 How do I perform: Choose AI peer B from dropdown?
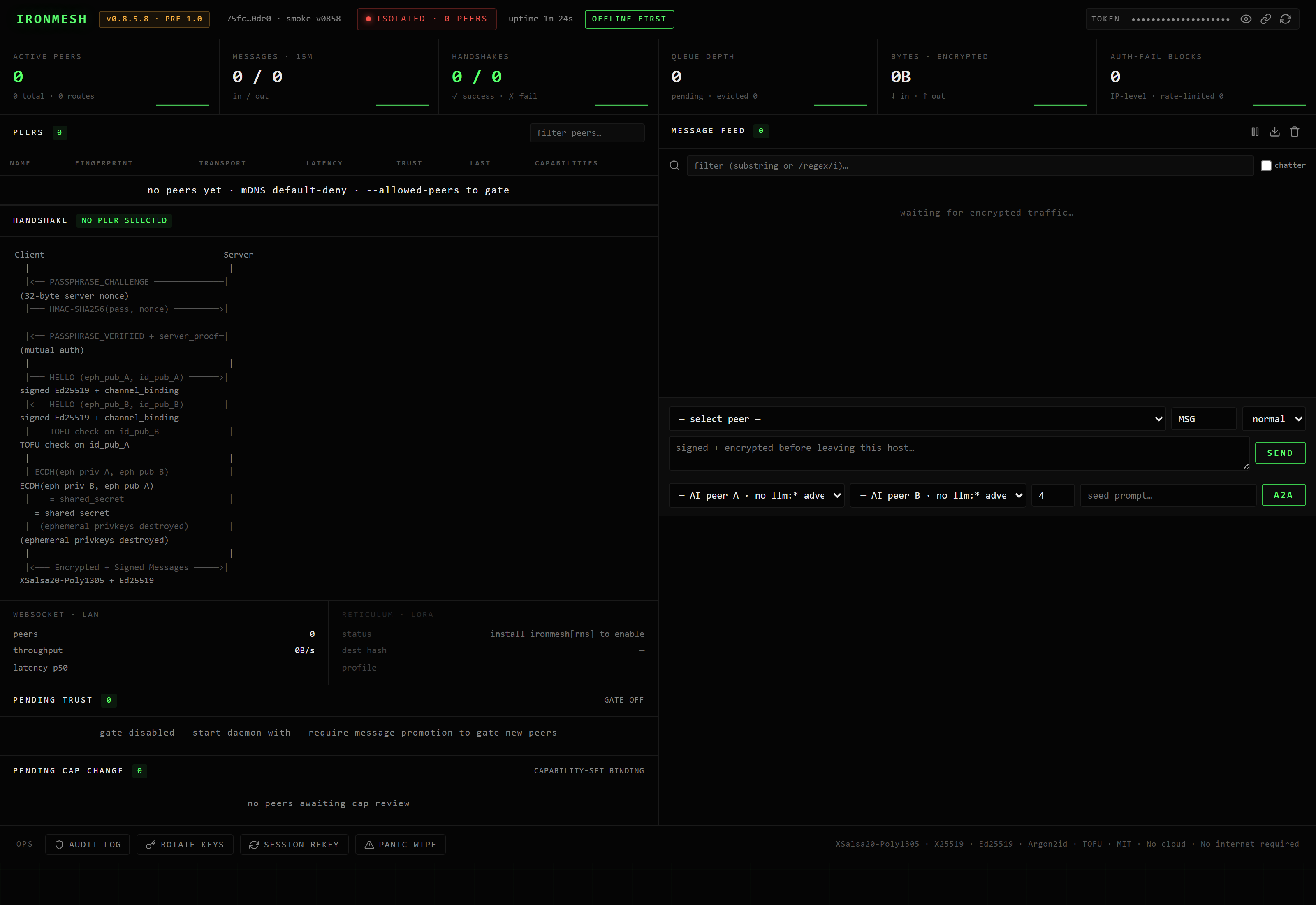click(x=938, y=496)
